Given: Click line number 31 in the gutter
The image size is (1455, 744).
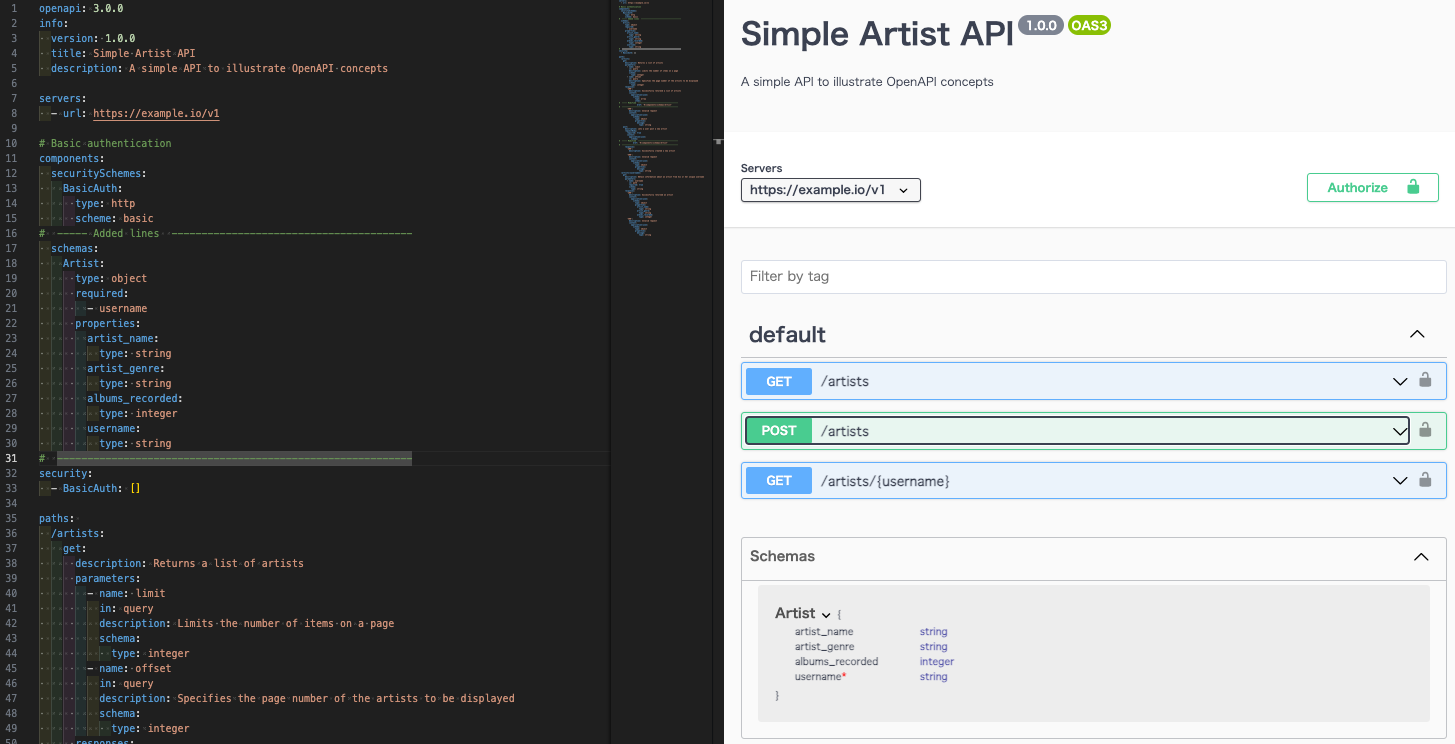Looking at the screenshot, I should [12, 458].
